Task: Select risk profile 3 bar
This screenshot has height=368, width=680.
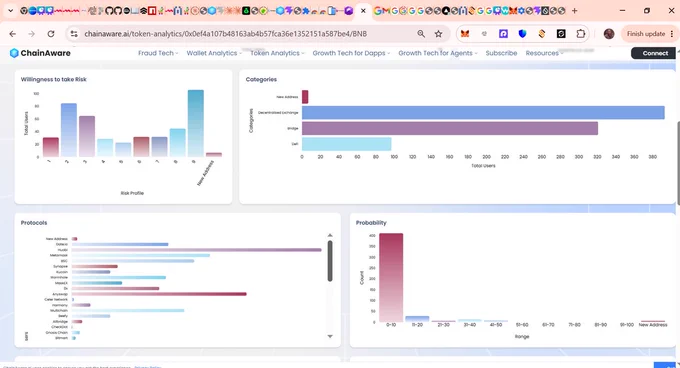Action: click(87, 136)
